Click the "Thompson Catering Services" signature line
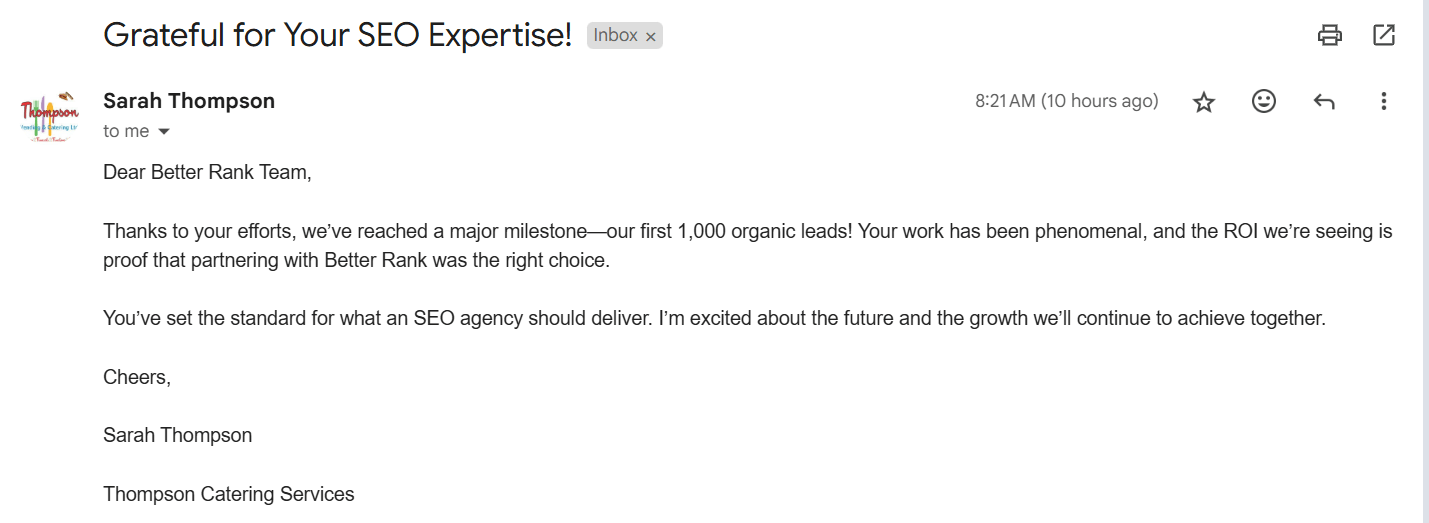 pyautogui.click(x=229, y=494)
